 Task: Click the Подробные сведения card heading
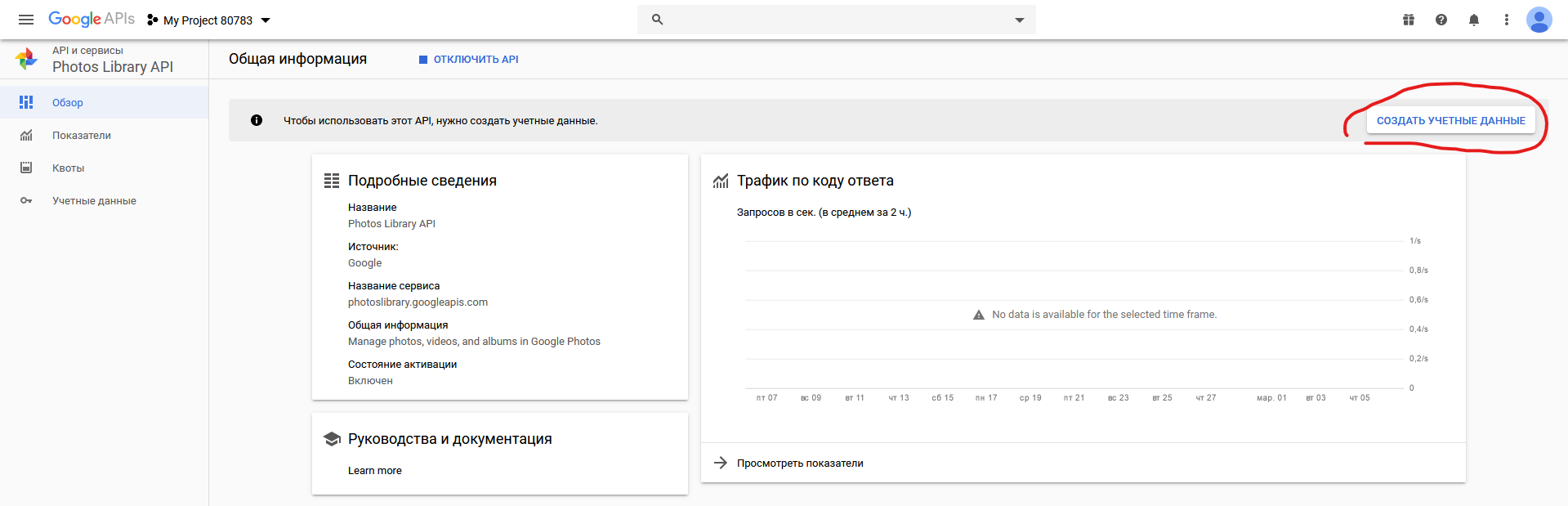pyautogui.click(x=422, y=181)
